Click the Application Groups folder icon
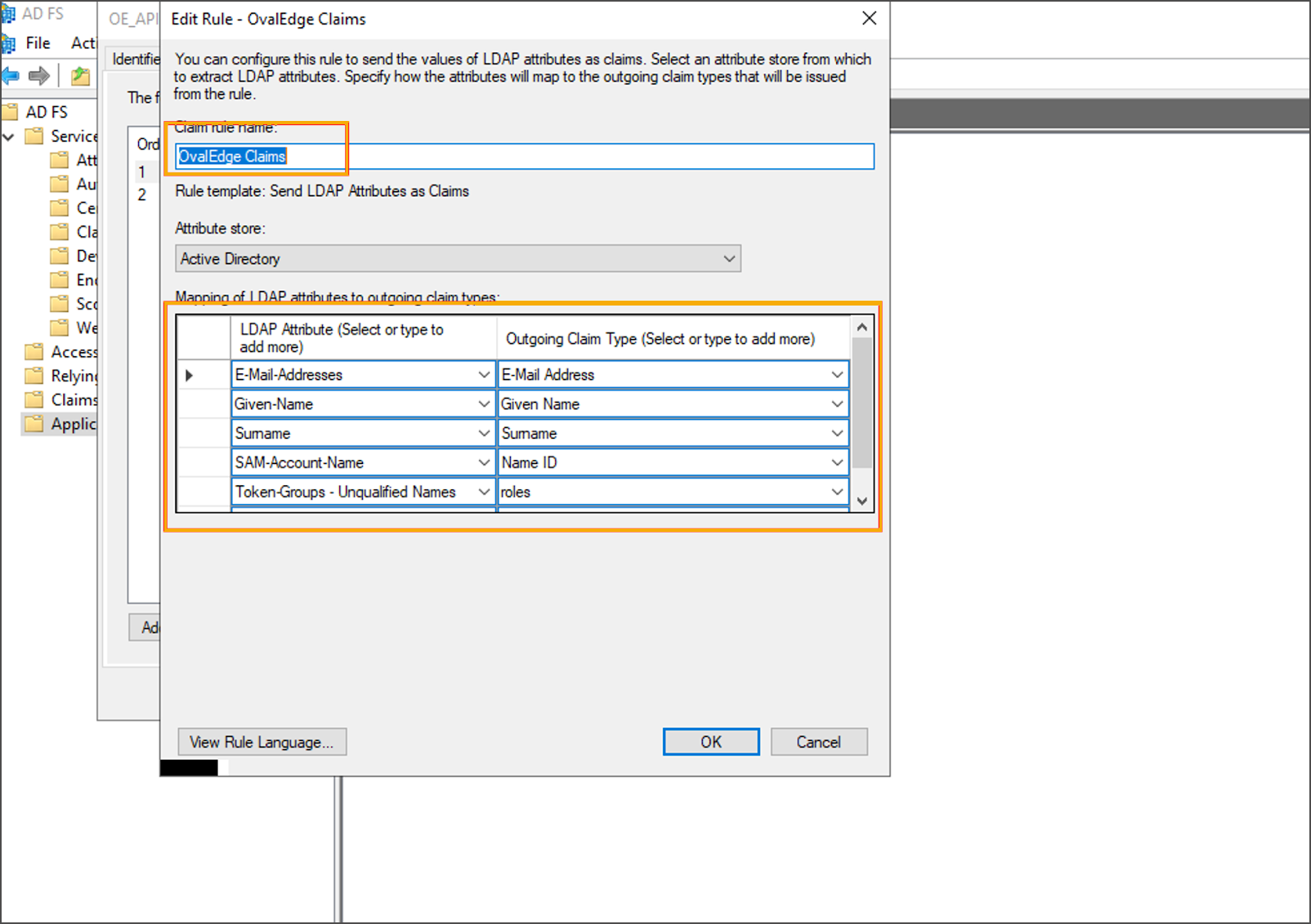 (34, 424)
